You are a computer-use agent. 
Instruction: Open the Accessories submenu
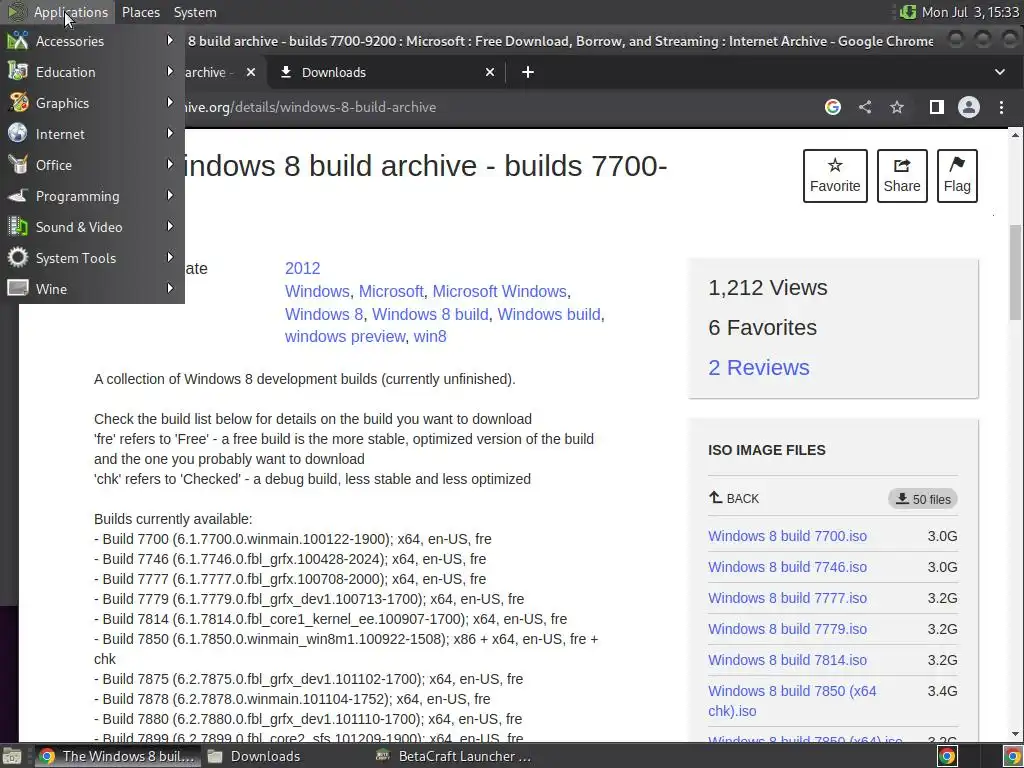coord(92,41)
